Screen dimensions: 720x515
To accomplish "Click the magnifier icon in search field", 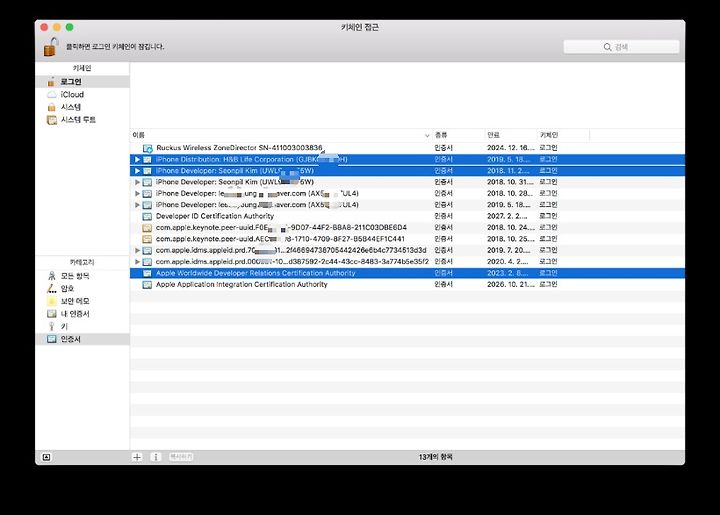I will pyautogui.click(x=607, y=47).
